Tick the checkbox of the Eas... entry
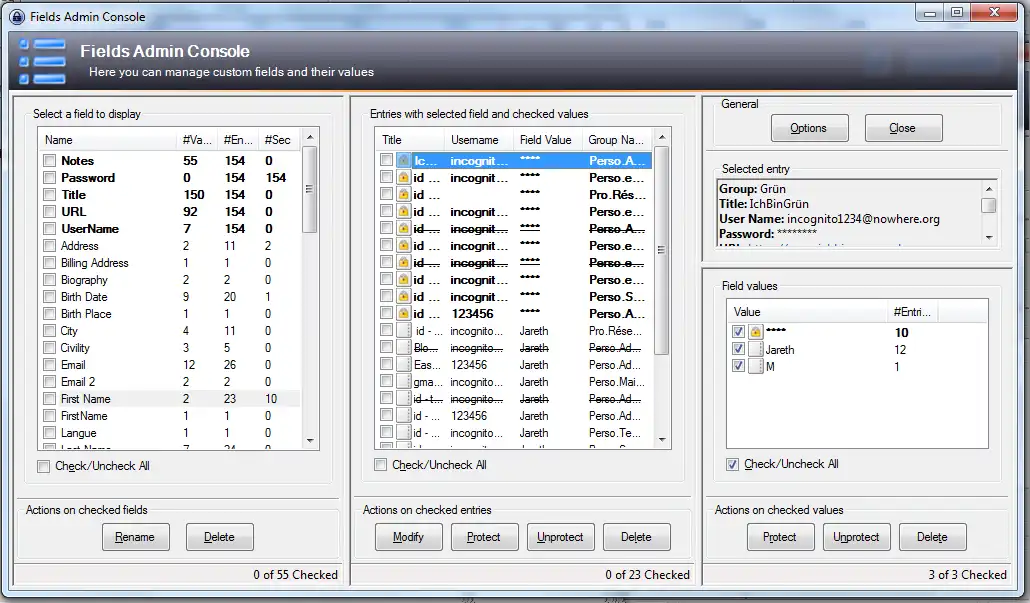Viewport: 1030px width, 603px height. pyautogui.click(x=386, y=364)
